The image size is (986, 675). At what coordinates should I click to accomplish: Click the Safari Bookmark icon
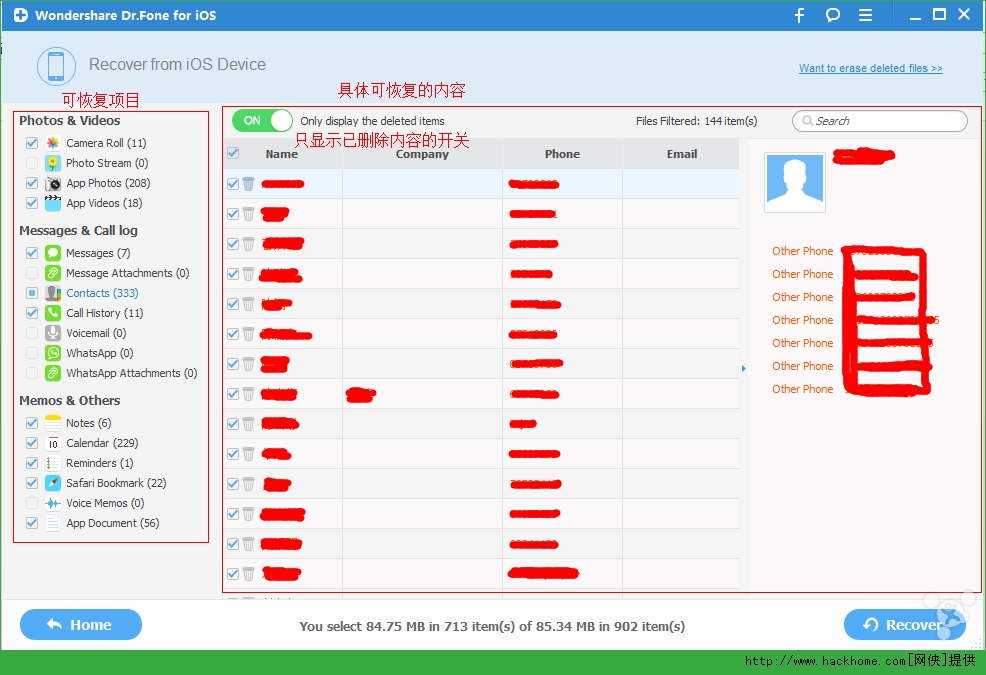53,483
